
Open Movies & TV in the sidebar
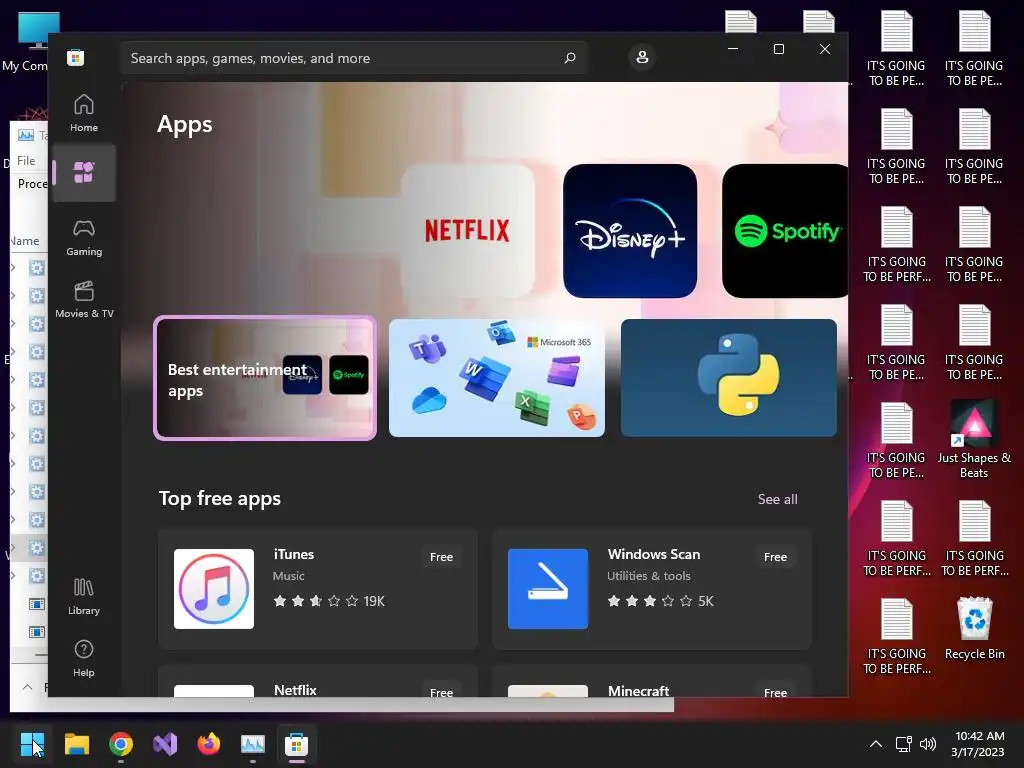84,299
